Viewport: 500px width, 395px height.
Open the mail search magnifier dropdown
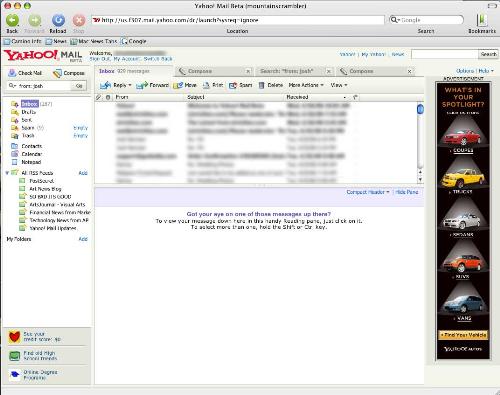click(x=12, y=86)
